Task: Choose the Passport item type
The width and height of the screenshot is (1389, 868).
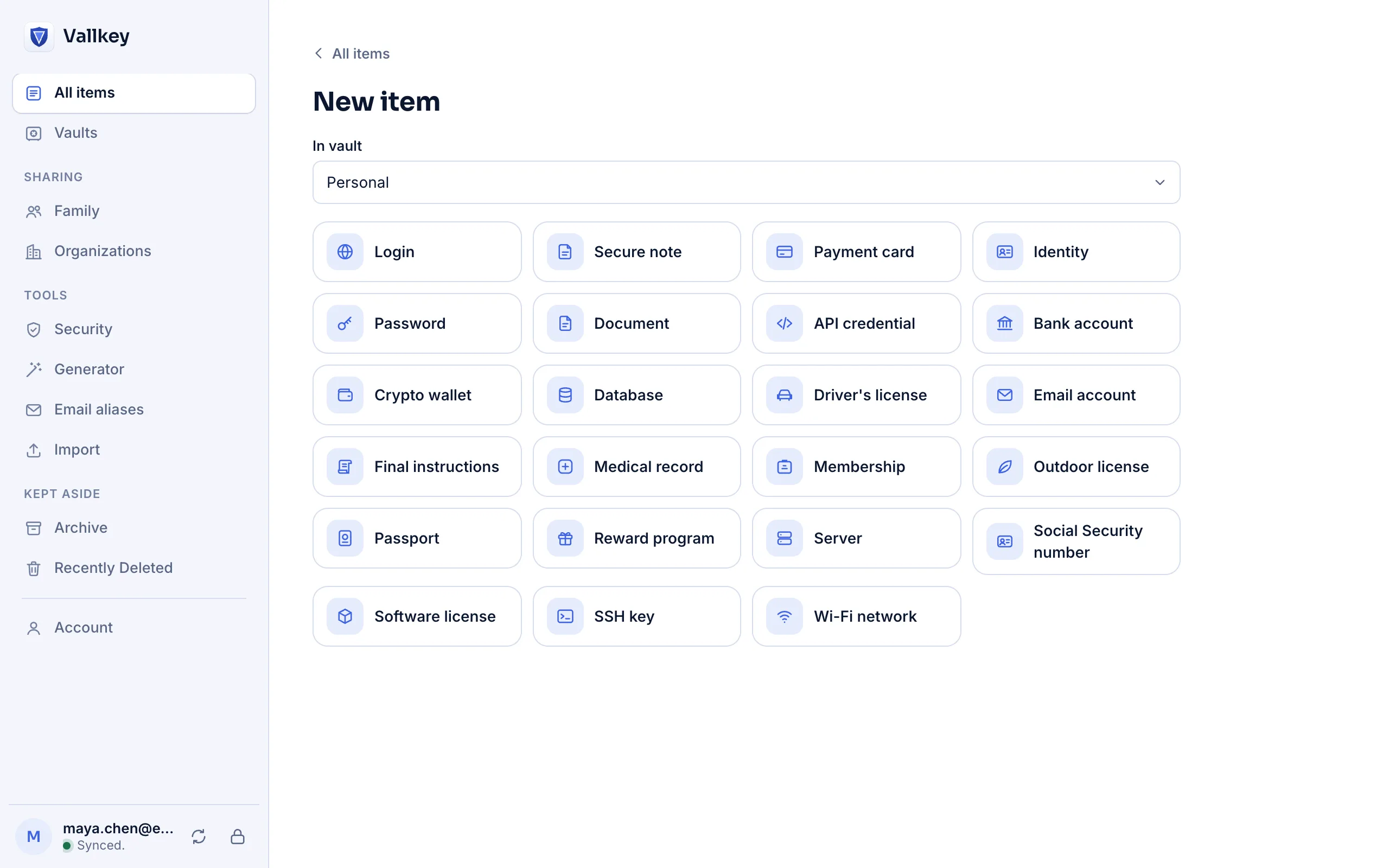Action: 417,539
